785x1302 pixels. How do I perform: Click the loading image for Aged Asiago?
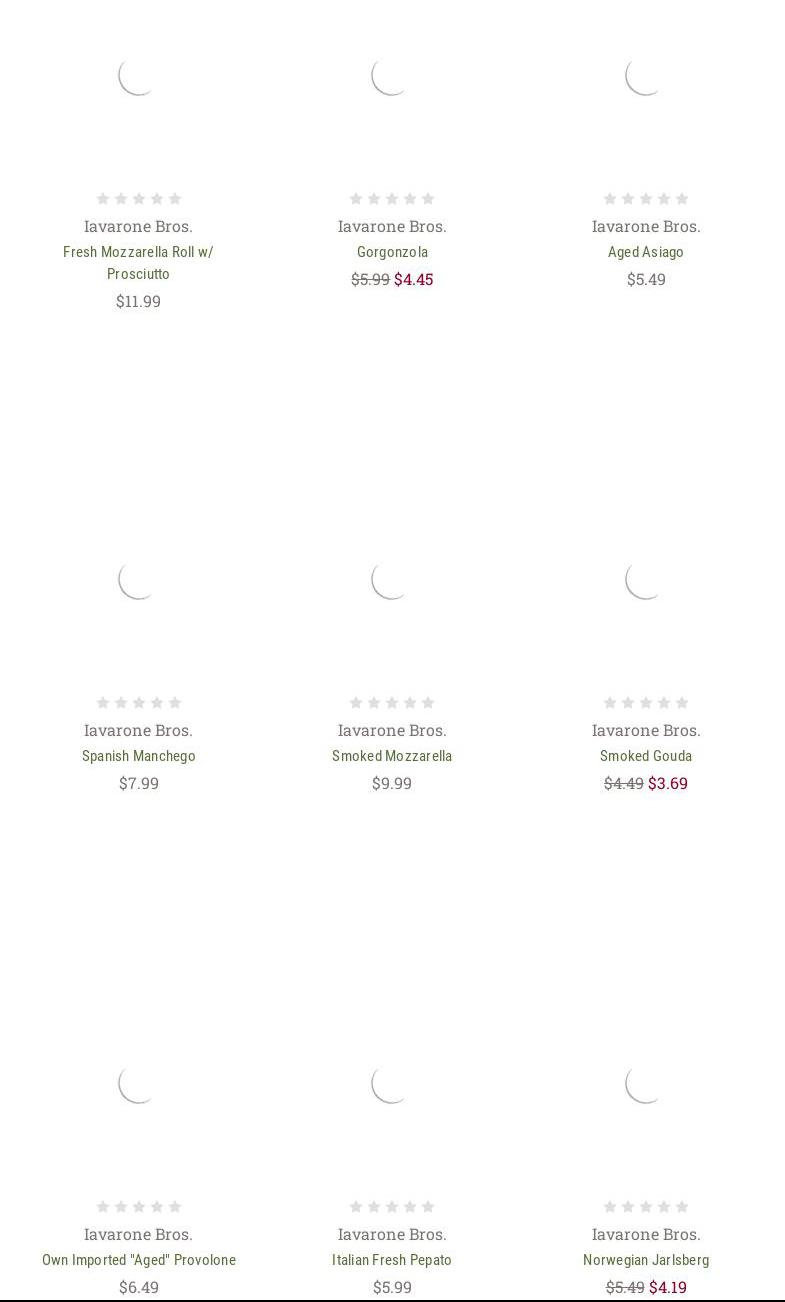tap(645, 75)
